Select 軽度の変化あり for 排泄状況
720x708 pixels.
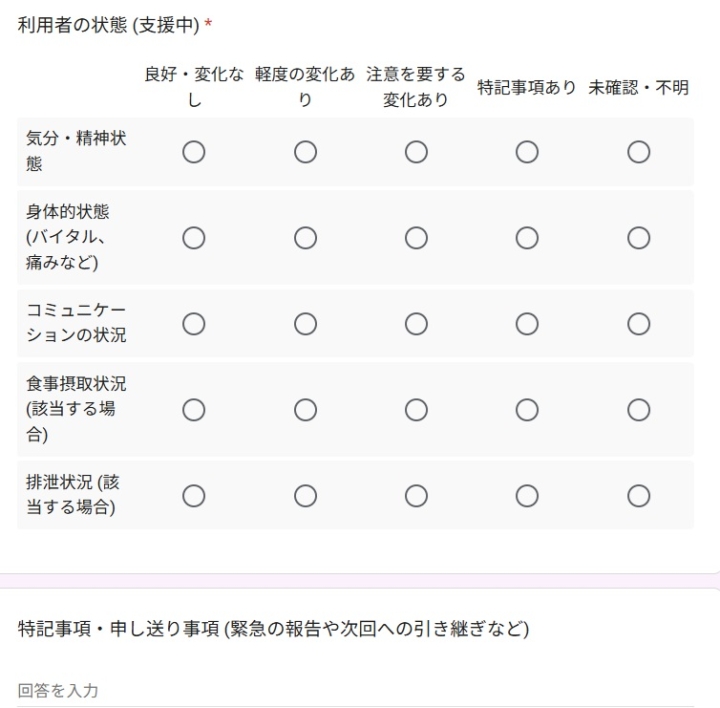point(305,496)
